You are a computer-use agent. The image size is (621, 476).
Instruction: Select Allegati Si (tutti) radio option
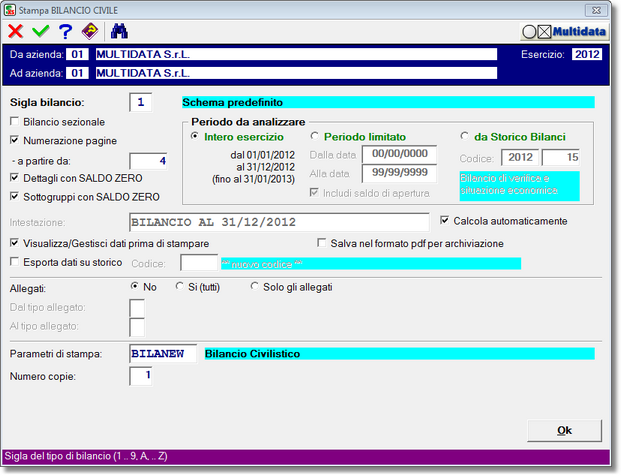click(x=179, y=286)
